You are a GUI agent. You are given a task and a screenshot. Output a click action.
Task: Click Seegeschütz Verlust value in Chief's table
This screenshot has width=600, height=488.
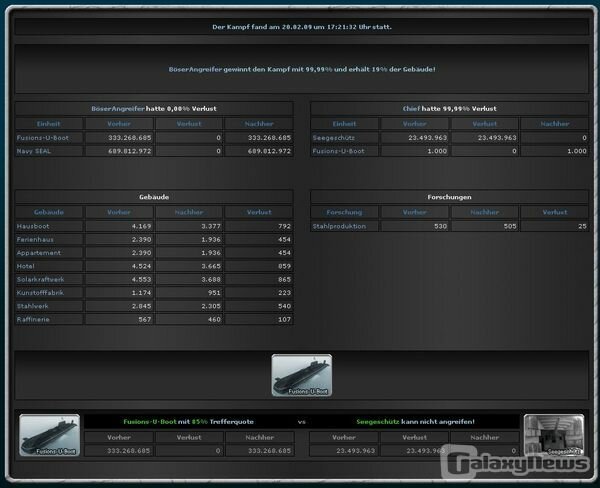pyautogui.click(x=497, y=138)
